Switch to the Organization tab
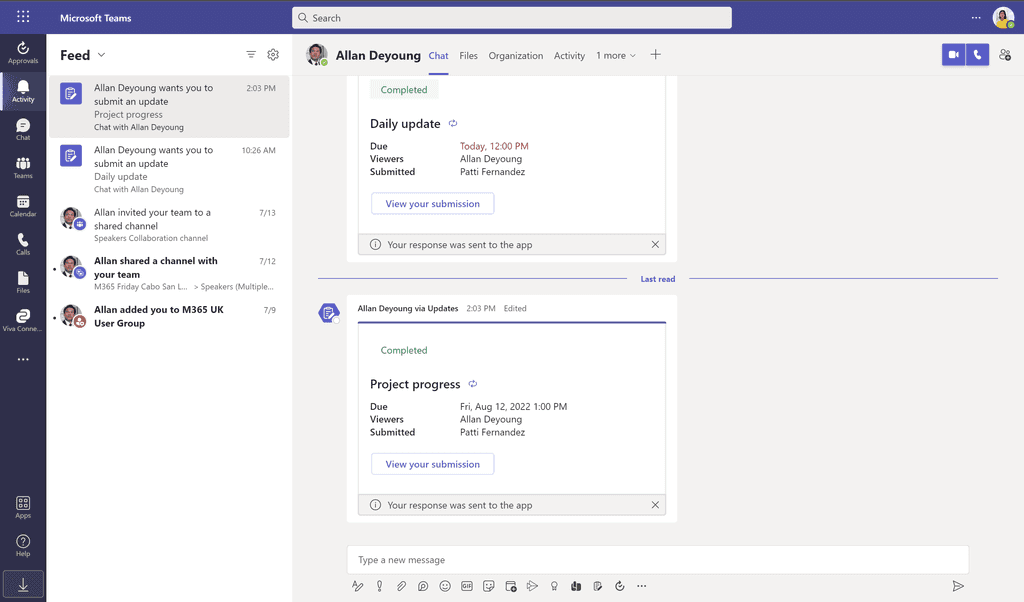This screenshot has height=602, width=1024. (x=516, y=55)
